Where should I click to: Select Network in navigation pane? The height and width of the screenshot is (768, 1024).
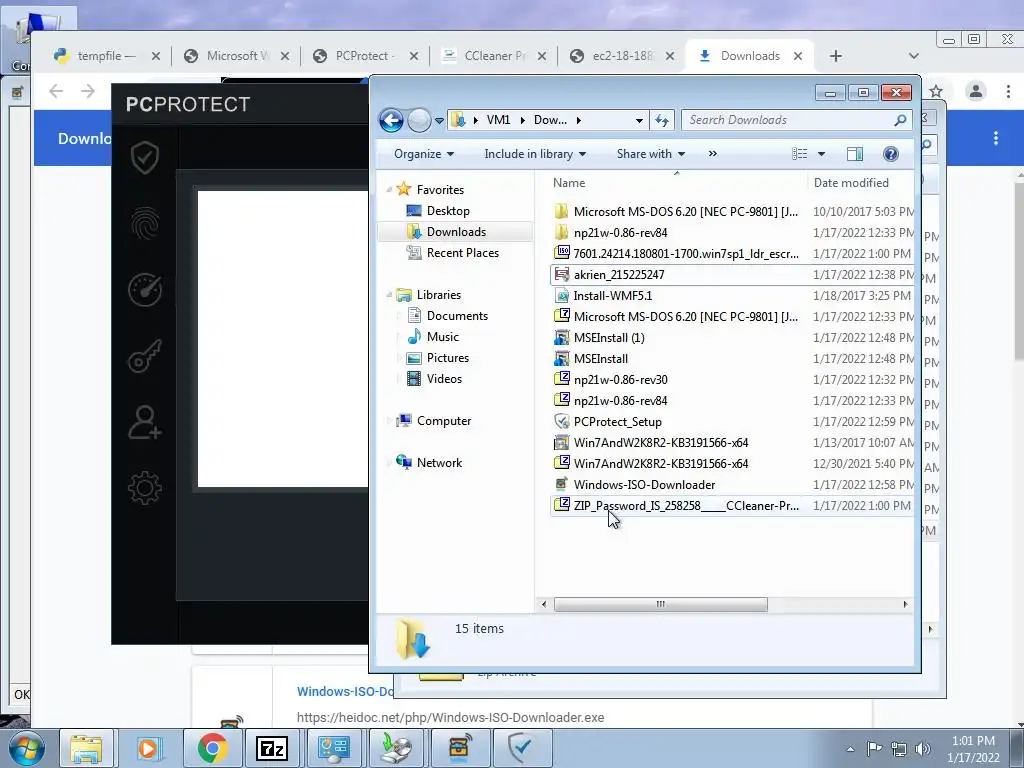point(439,463)
